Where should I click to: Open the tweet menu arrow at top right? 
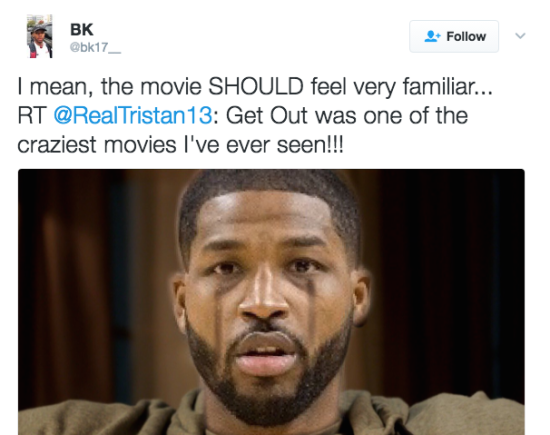[x=520, y=35]
